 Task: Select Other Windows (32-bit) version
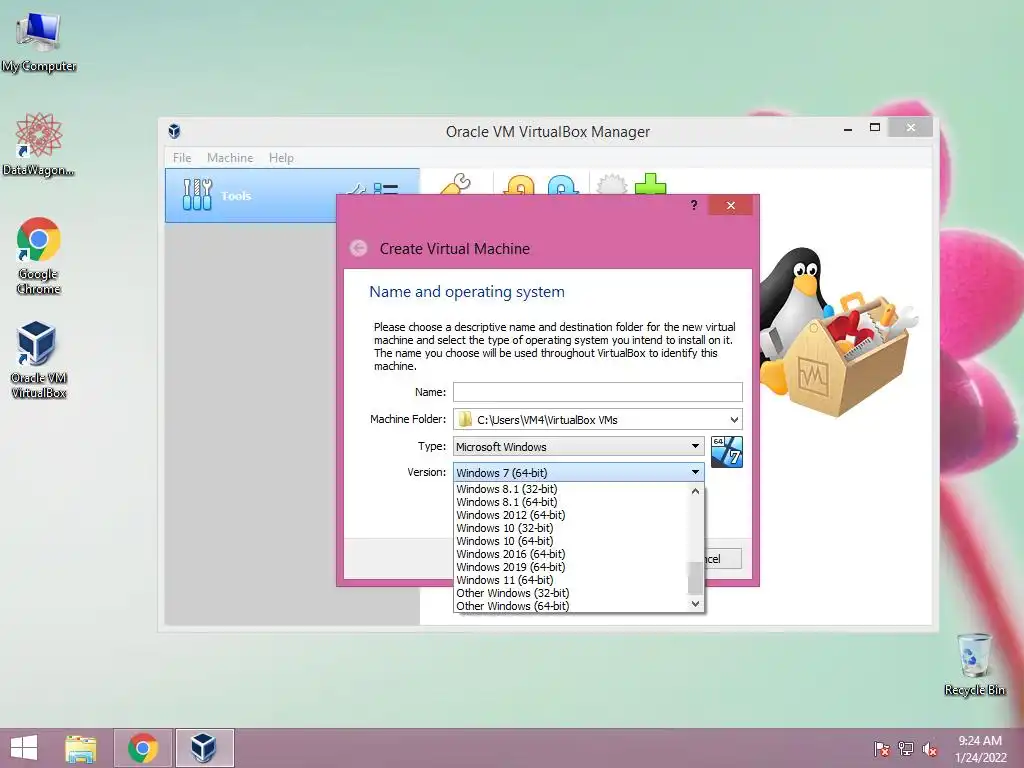coord(513,594)
